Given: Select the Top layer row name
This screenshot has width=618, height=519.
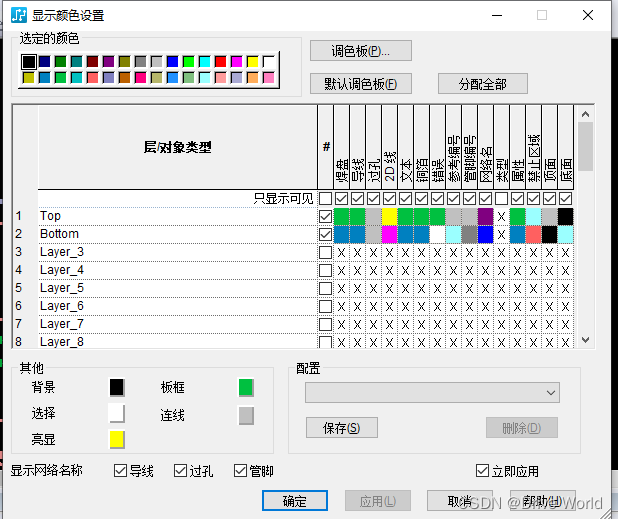Looking at the screenshot, I should coord(50,216).
